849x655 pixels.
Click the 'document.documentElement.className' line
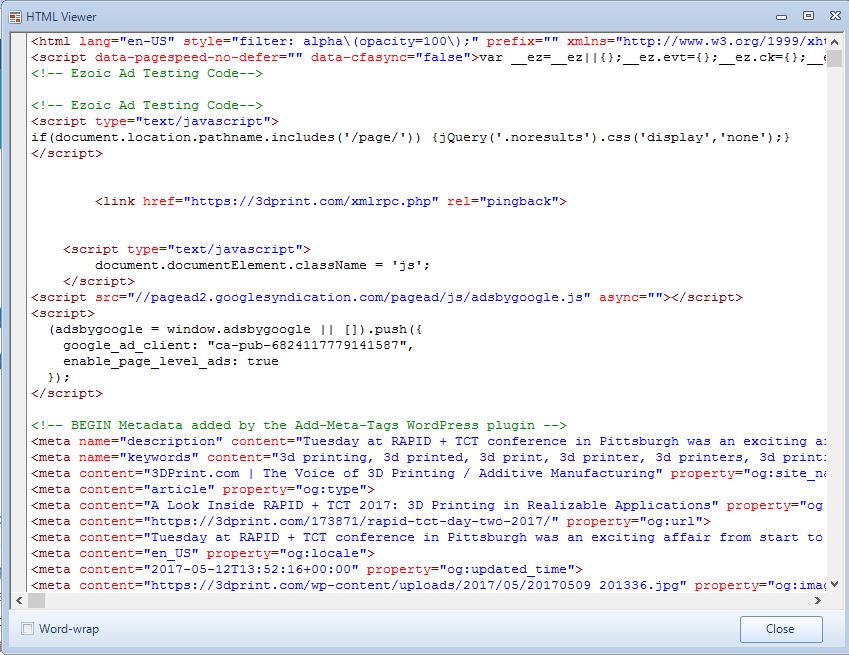click(262, 265)
